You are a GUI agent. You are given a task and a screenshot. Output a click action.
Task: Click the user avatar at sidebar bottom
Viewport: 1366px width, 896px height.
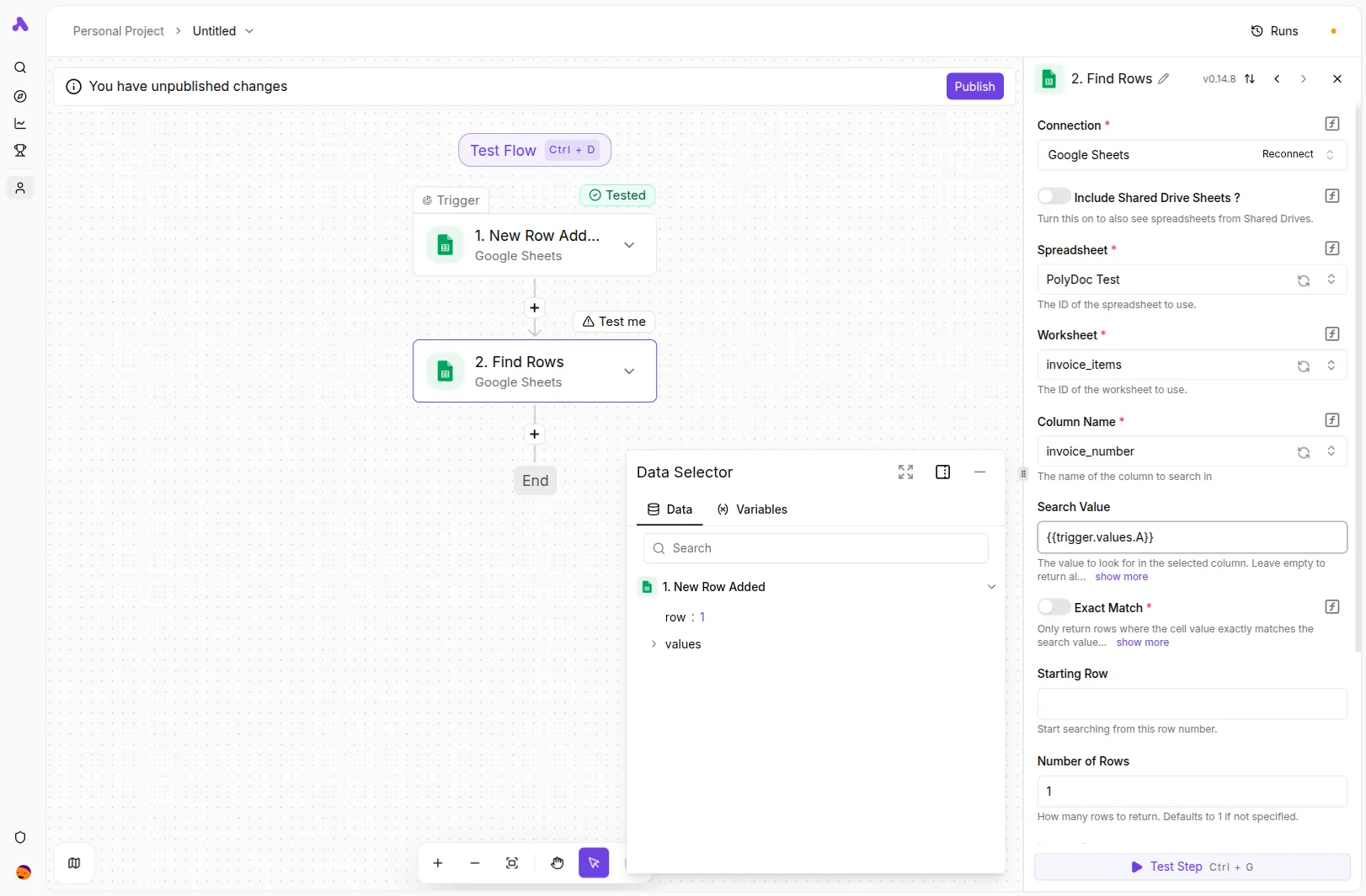click(23, 872)
